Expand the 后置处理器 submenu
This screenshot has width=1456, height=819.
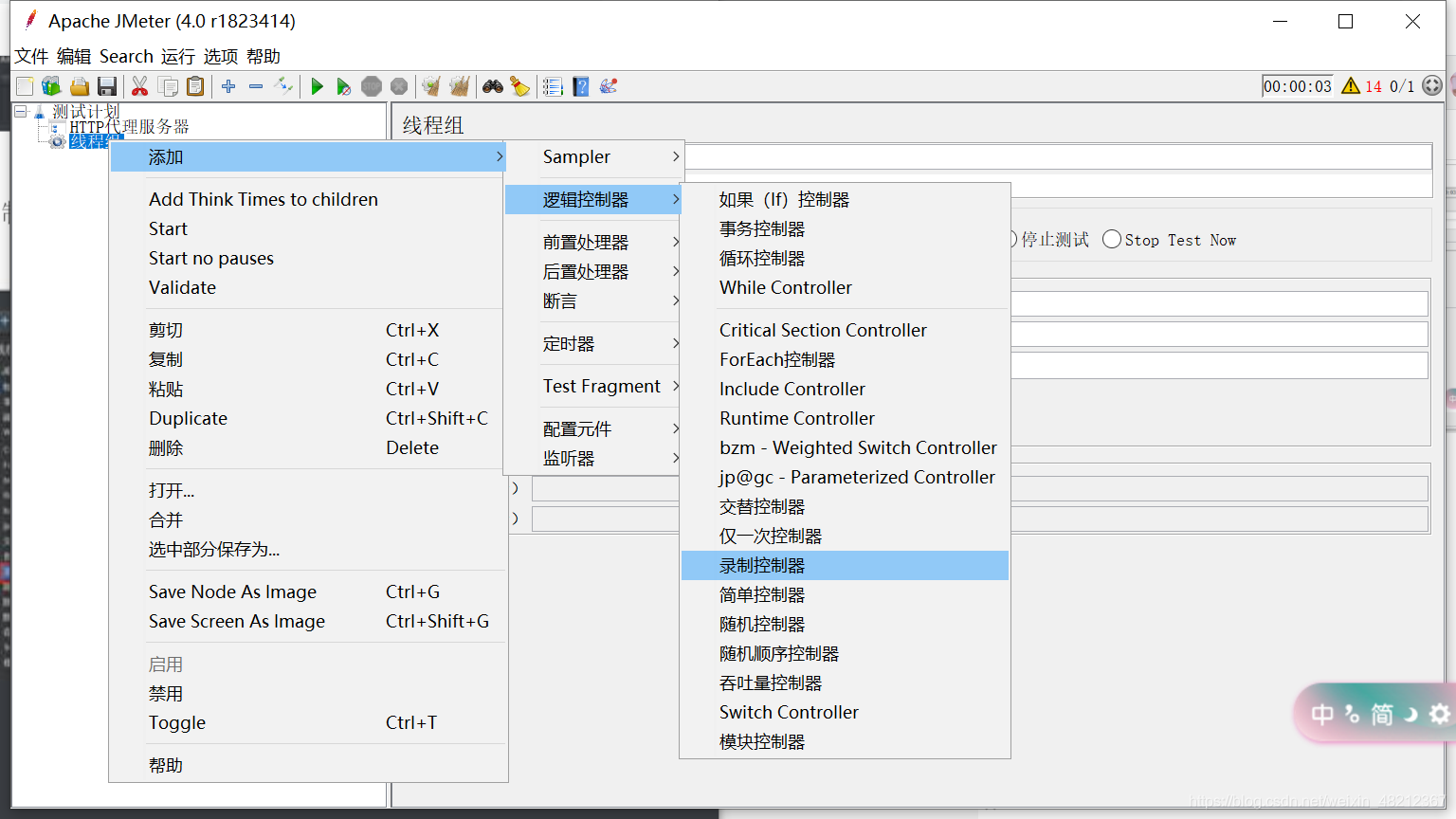click(x=592, y=271)
